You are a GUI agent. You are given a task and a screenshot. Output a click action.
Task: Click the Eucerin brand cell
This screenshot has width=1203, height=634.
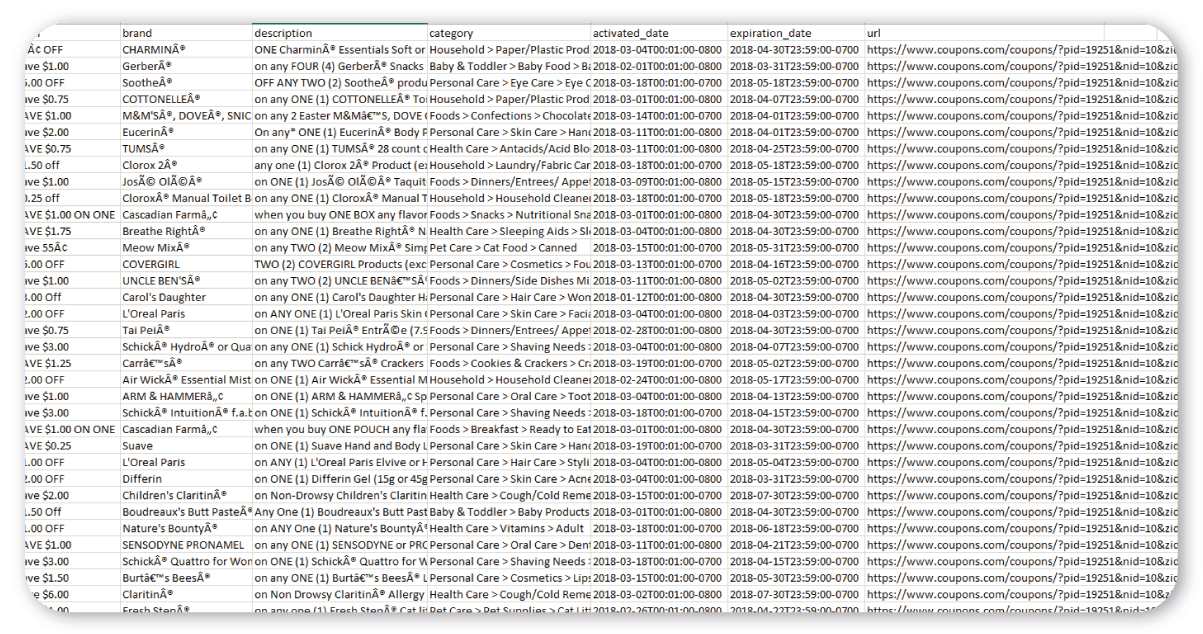point(186,132)
